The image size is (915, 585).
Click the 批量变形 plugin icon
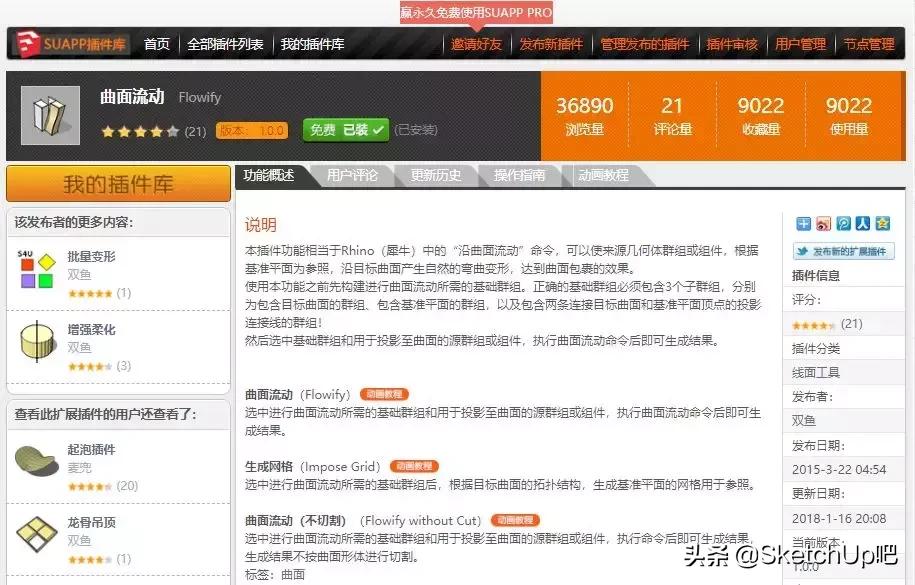click(36, 270)
